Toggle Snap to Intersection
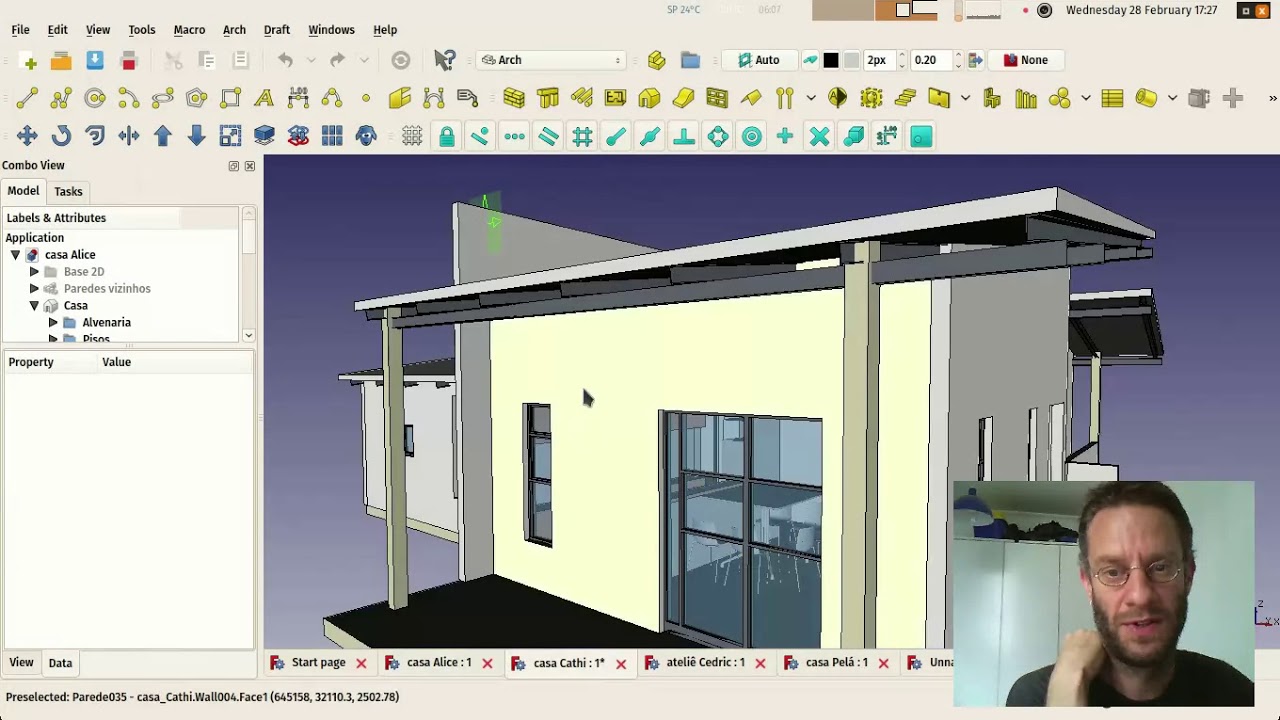The image size is (1280, 720). (x=819, y=136)
